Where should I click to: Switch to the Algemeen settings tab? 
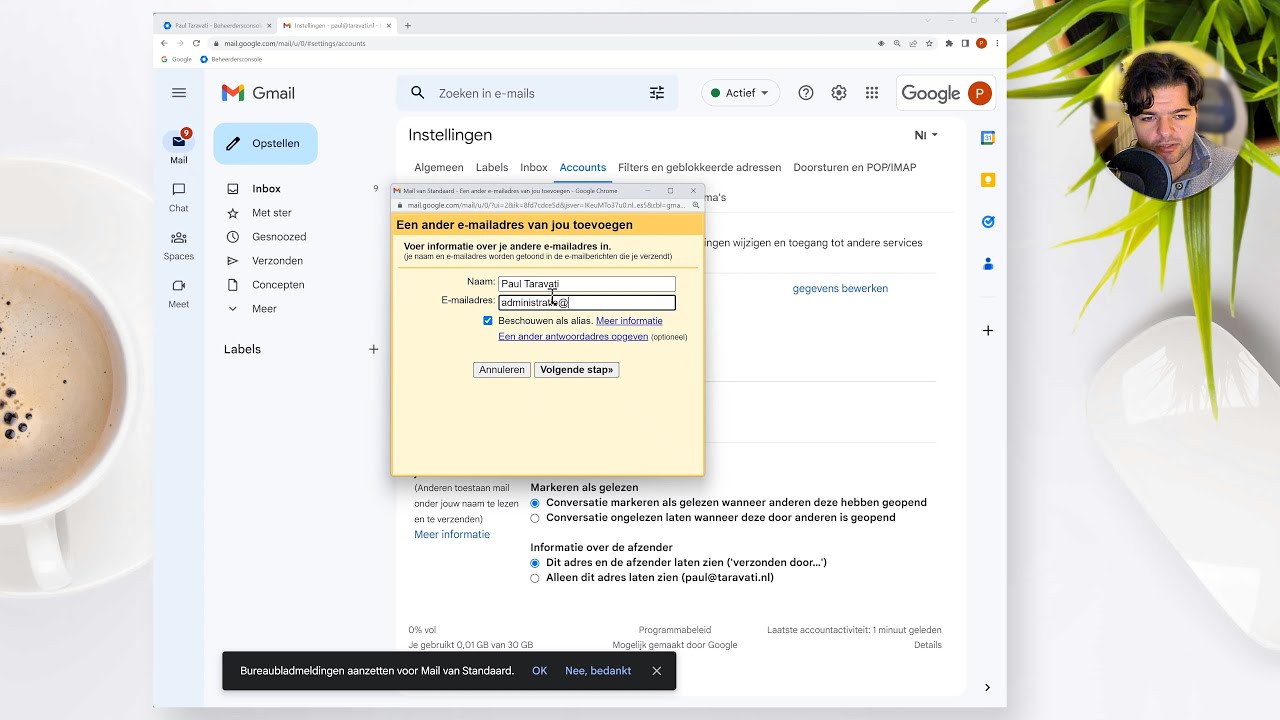click(x=439, y=167)
